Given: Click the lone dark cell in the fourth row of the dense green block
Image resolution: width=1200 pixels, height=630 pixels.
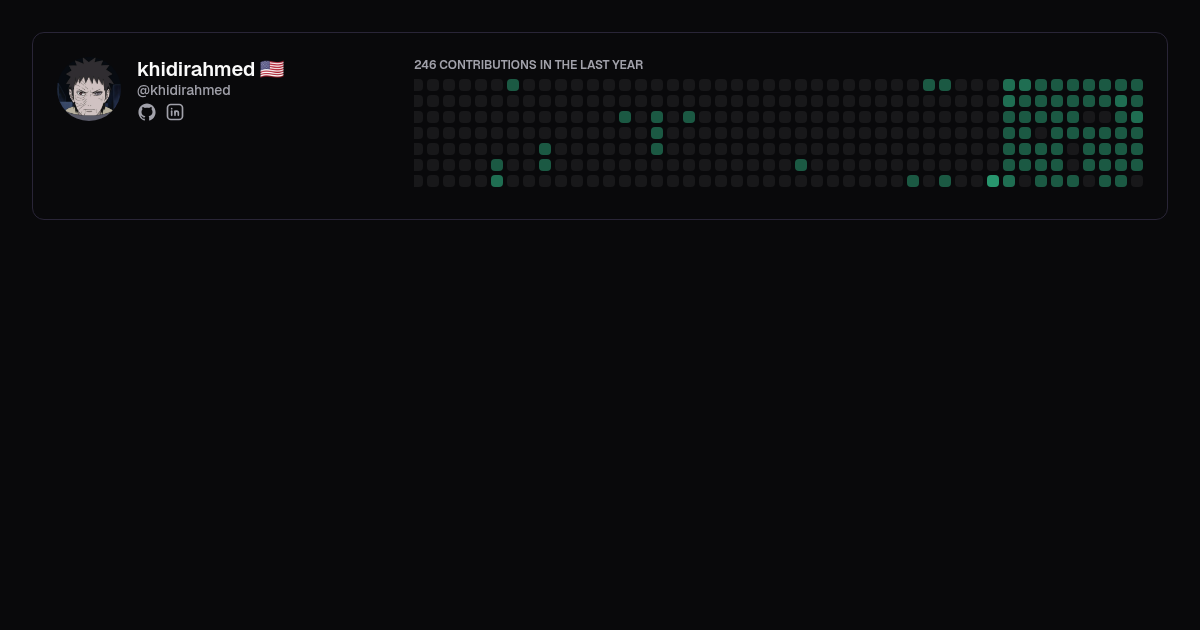Looking at the screenshot, I should pyautogui.click(x=1041, y=133).
